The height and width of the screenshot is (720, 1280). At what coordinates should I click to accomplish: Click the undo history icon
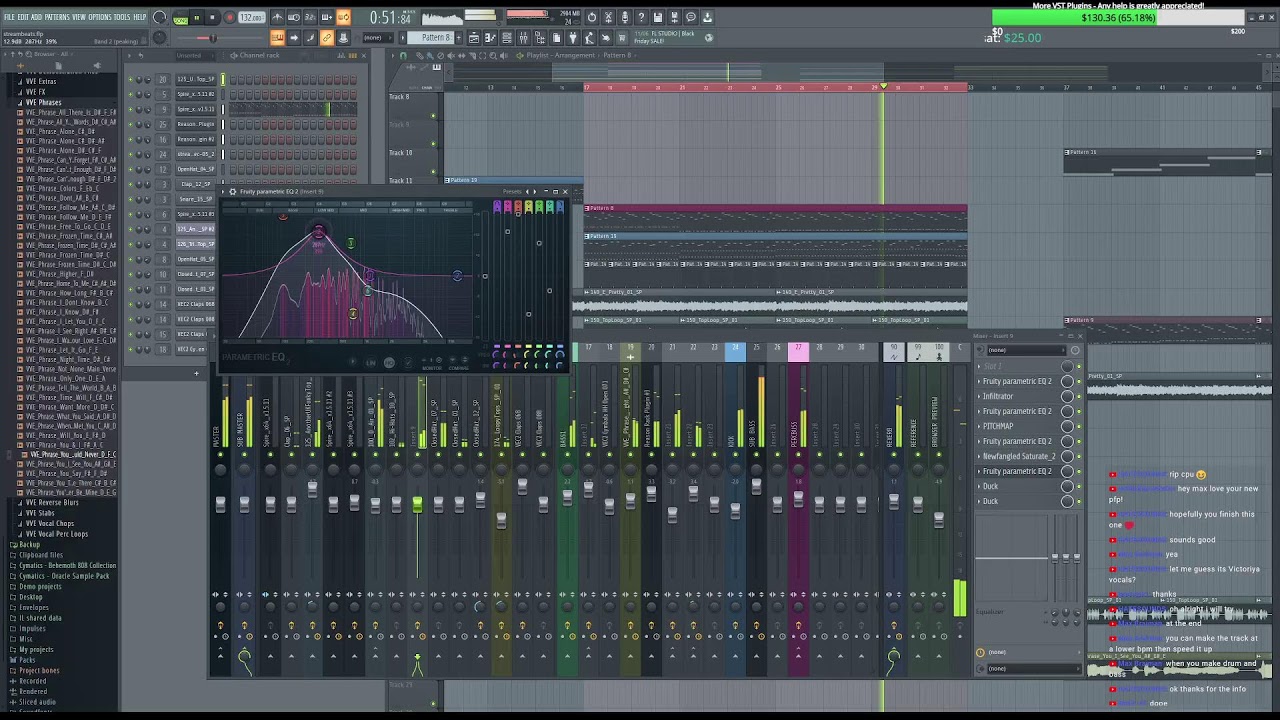(x=592, y=17)
